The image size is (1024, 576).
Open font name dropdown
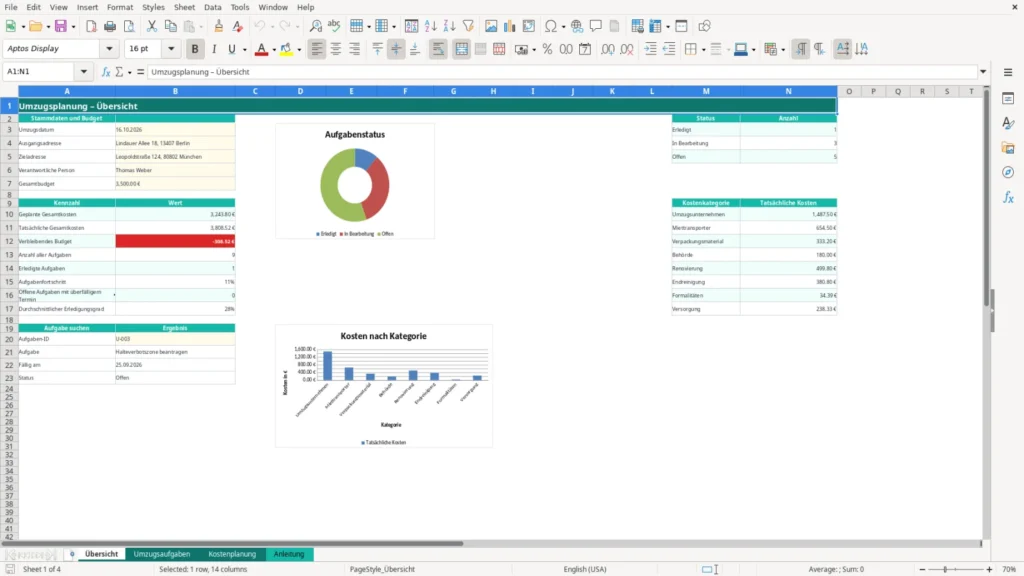point(109,49)
